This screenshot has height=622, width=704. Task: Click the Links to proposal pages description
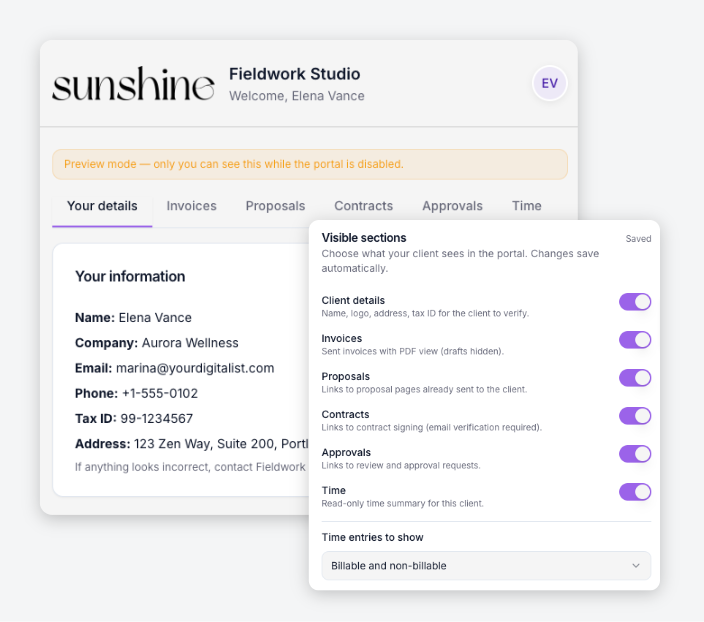[x=424, y=389]
